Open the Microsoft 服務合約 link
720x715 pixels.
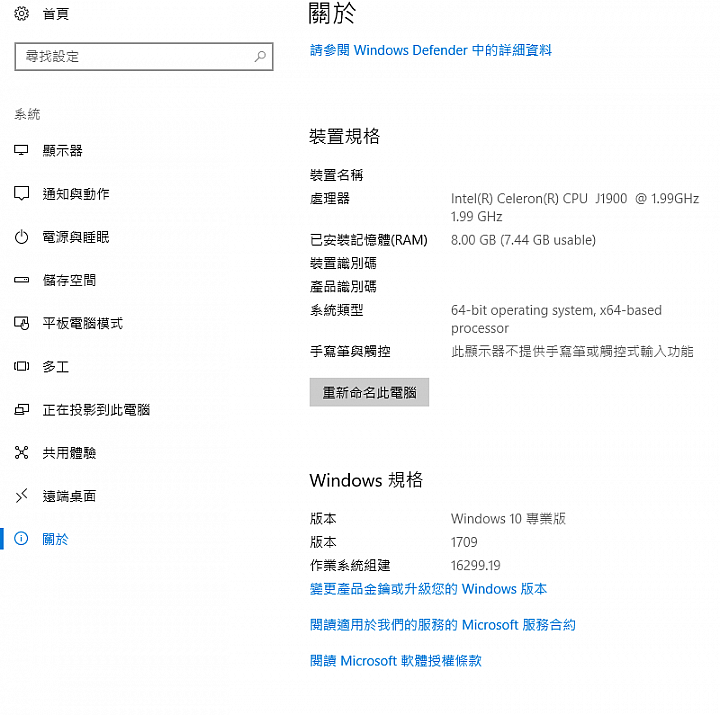[443, 625]
